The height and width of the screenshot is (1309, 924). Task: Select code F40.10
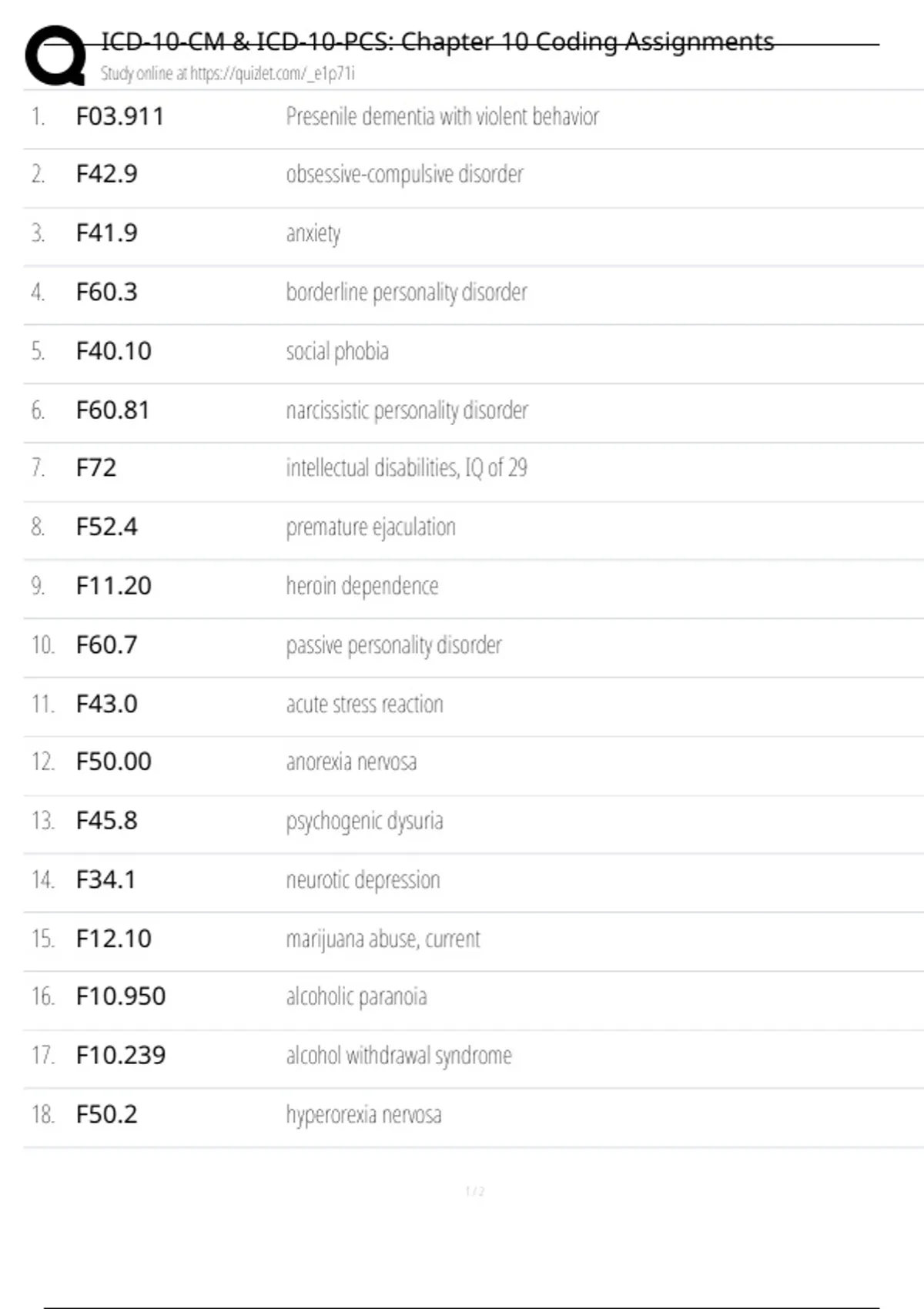[x=114, y=351]
